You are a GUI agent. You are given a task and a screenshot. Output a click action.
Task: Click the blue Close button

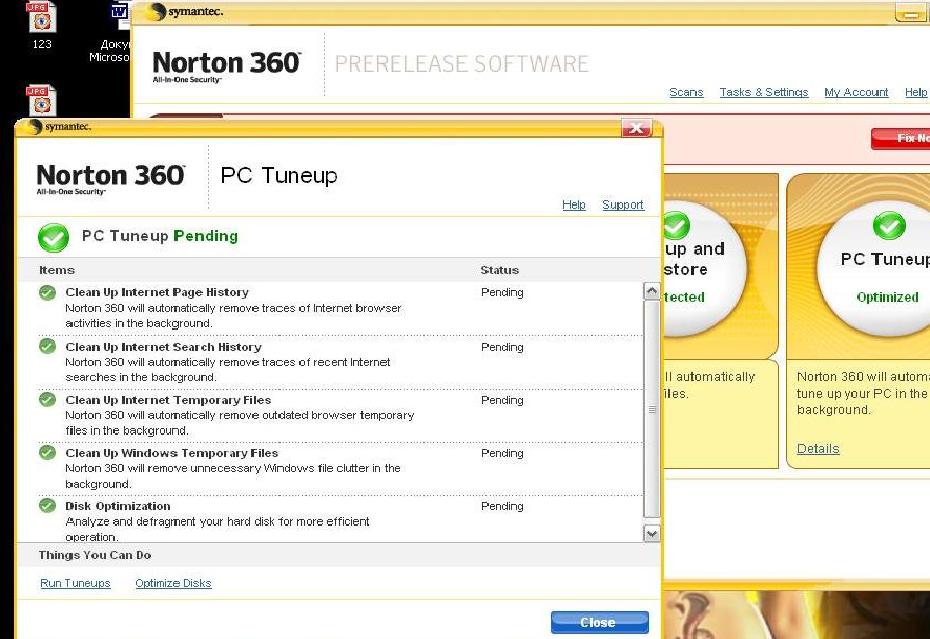600,622
